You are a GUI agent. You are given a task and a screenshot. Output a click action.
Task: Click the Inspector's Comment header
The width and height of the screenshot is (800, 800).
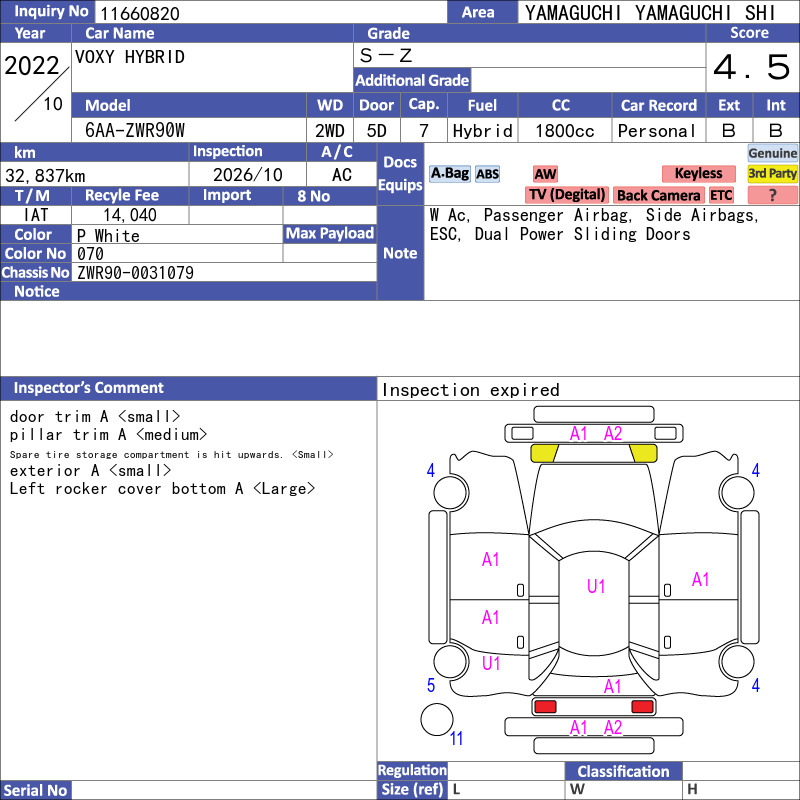pos(188,388)
